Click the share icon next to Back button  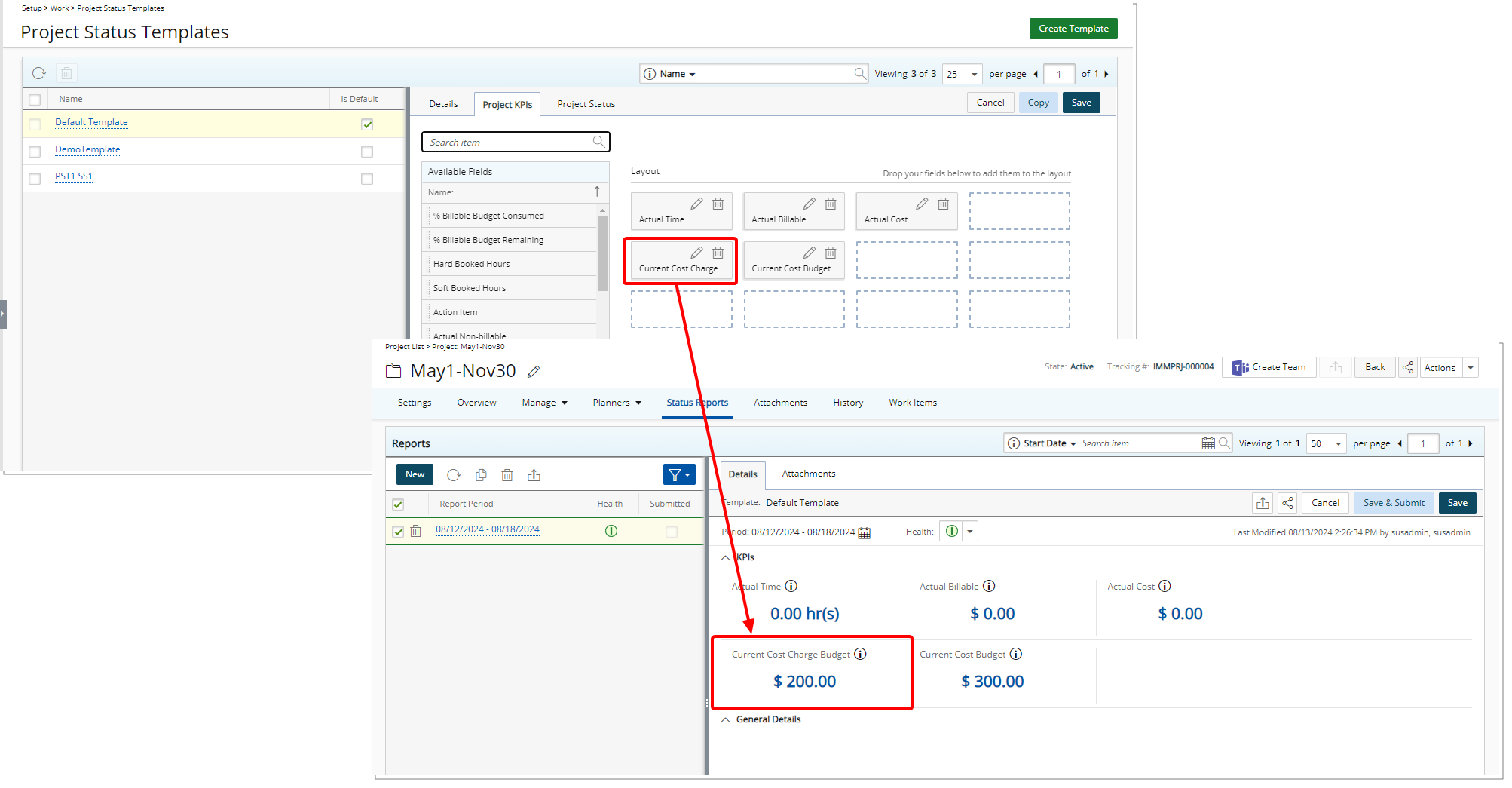tap(1407, 367)
